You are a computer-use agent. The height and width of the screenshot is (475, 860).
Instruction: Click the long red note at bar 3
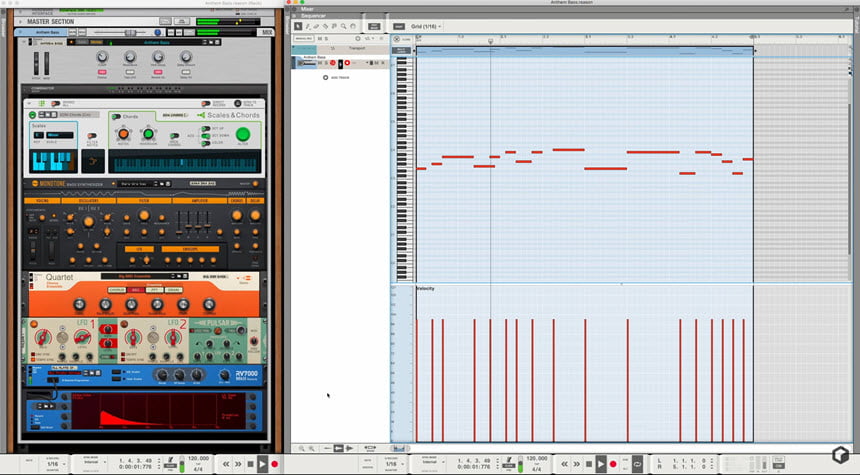606,168
